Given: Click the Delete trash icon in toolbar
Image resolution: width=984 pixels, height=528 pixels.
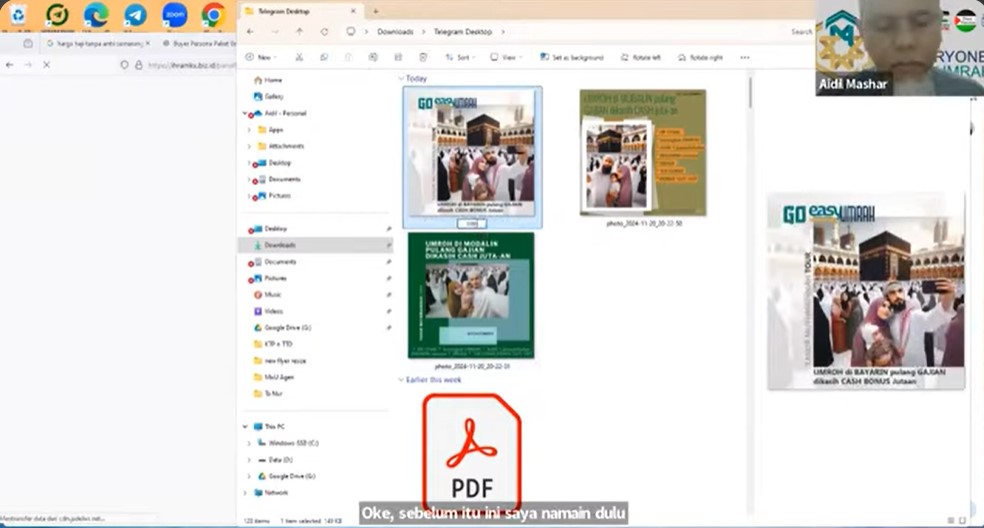Looking at the screenshot, I should click(423, 57).
